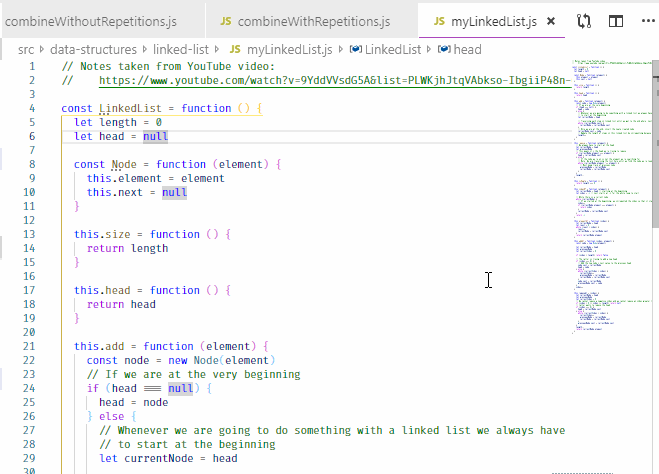
Task: Open the src breadcrumb dropdown
Action: 26,50
